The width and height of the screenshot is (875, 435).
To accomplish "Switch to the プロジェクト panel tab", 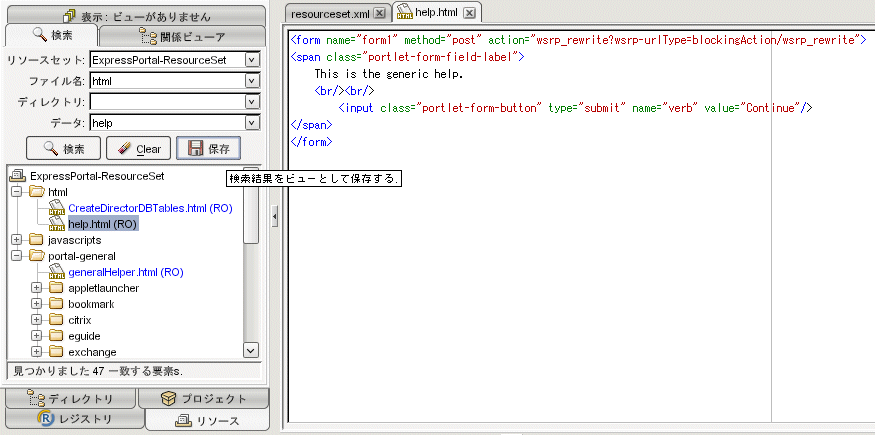I will coord(204,399).
